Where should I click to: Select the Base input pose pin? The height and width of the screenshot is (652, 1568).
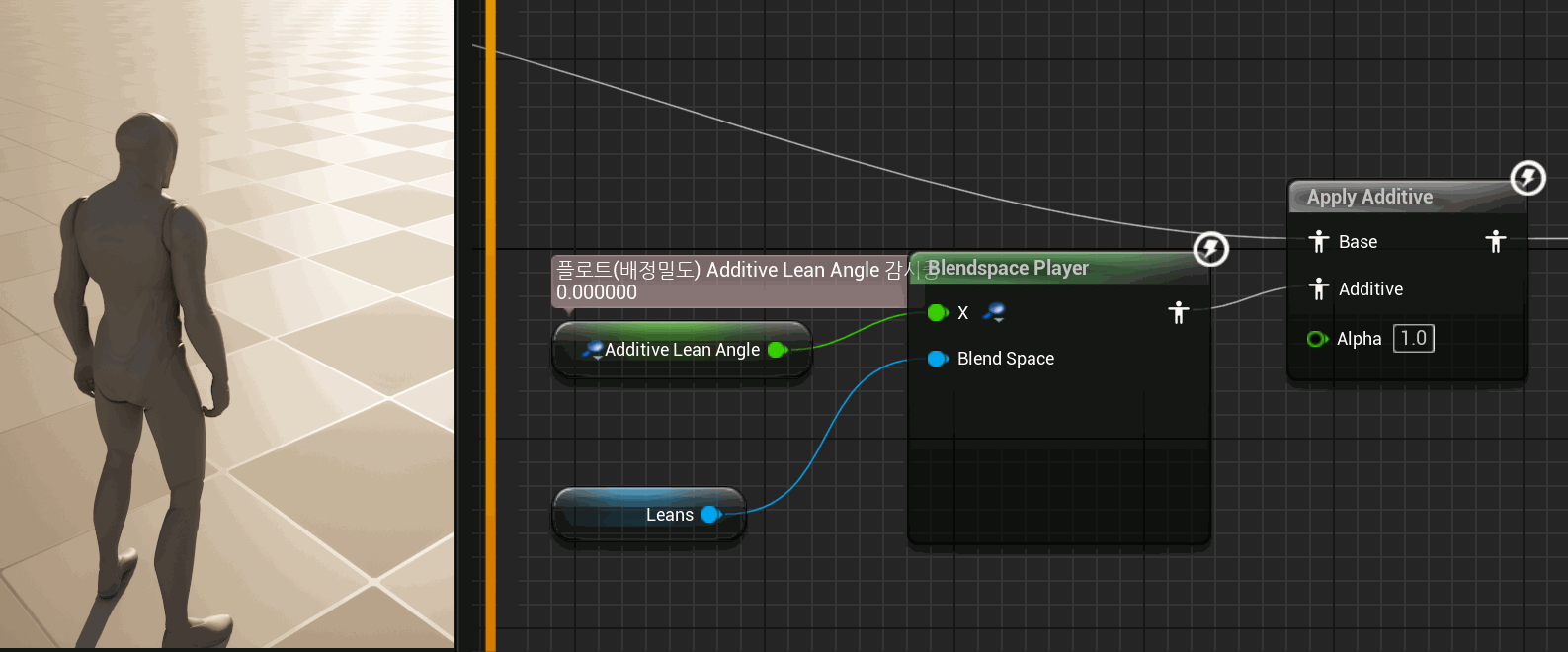(1318, 241)
